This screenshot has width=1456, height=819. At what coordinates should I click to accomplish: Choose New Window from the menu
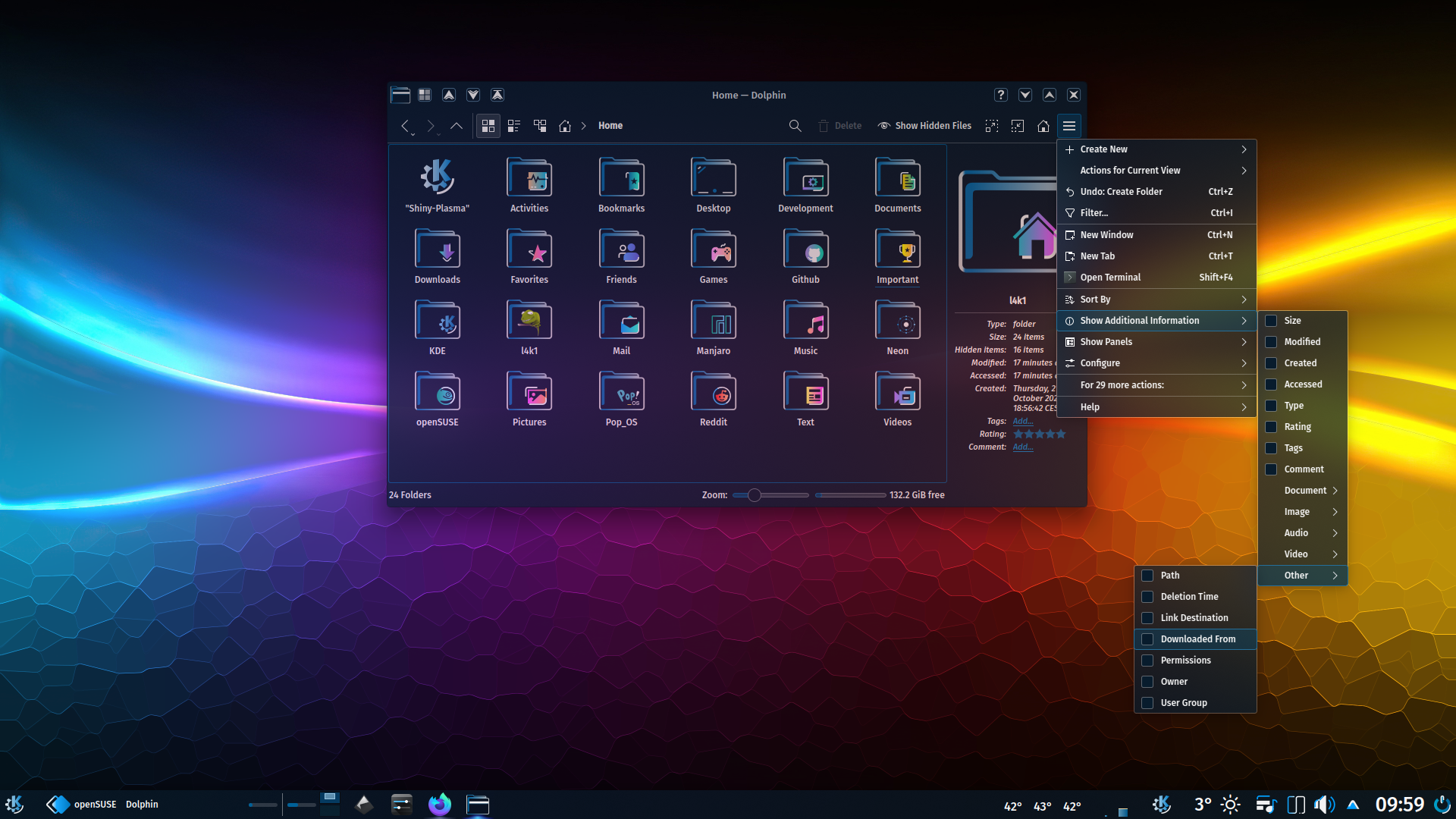[1156, 235]
